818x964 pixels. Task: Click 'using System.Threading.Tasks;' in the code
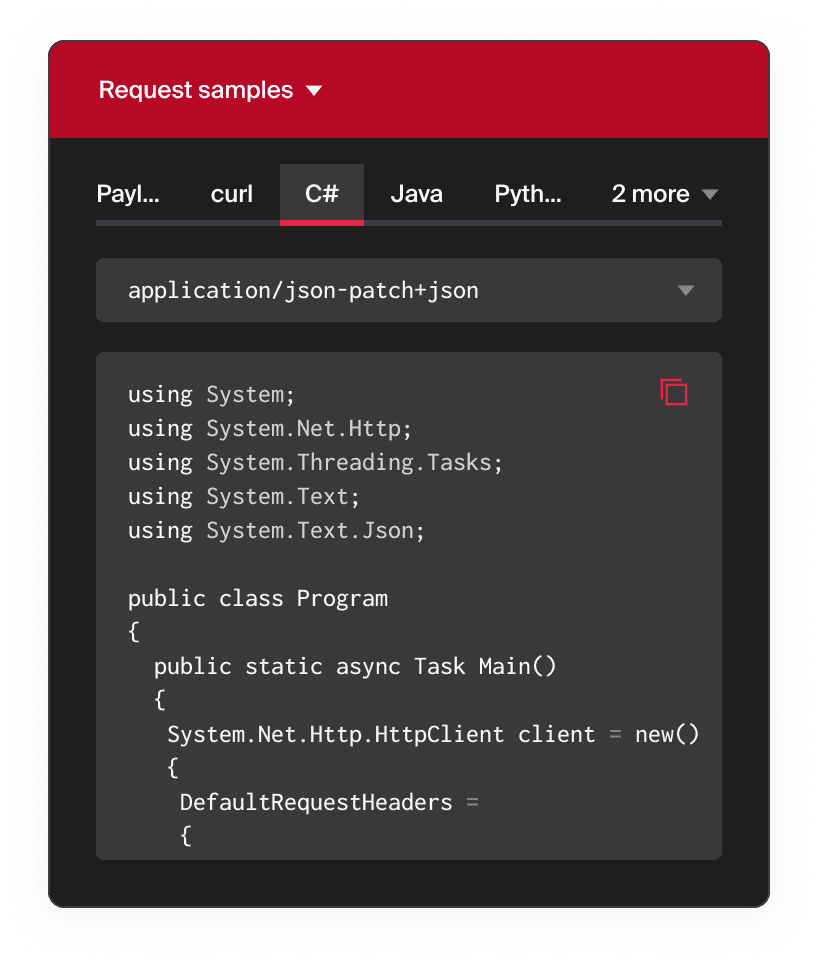click(315, 463)
